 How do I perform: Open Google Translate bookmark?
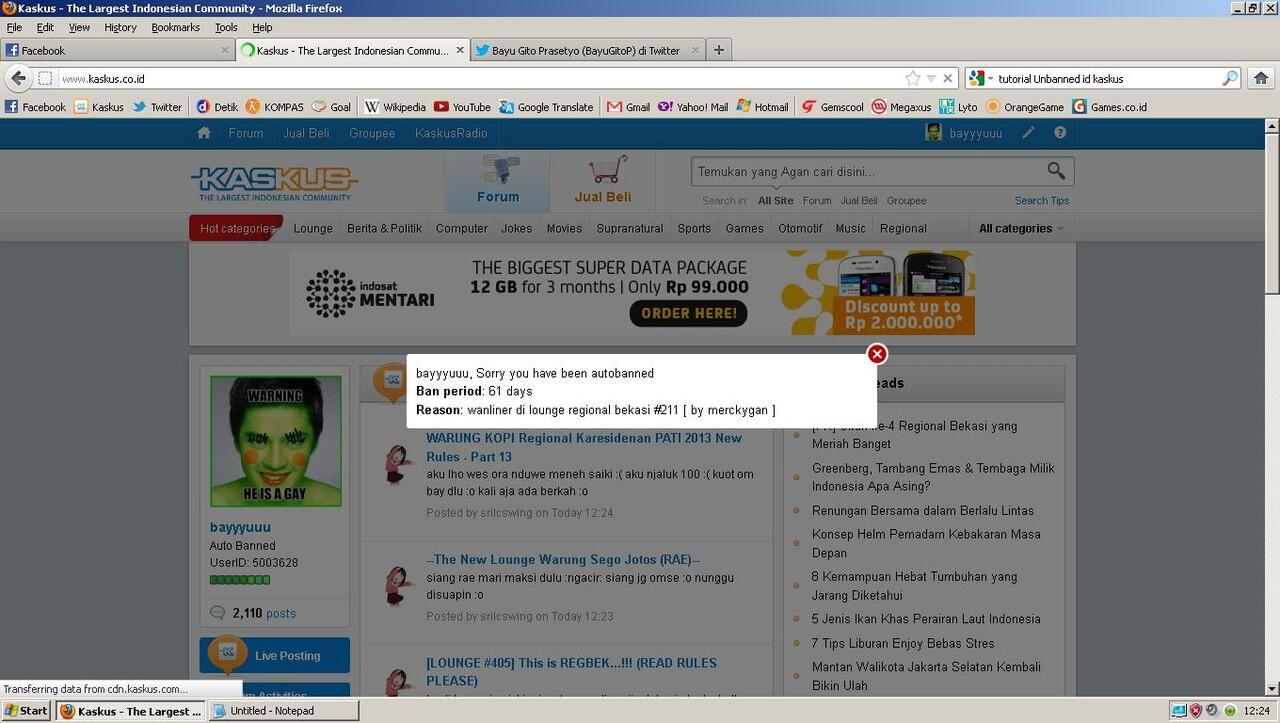pyautogui.click(x=546, y=107)
